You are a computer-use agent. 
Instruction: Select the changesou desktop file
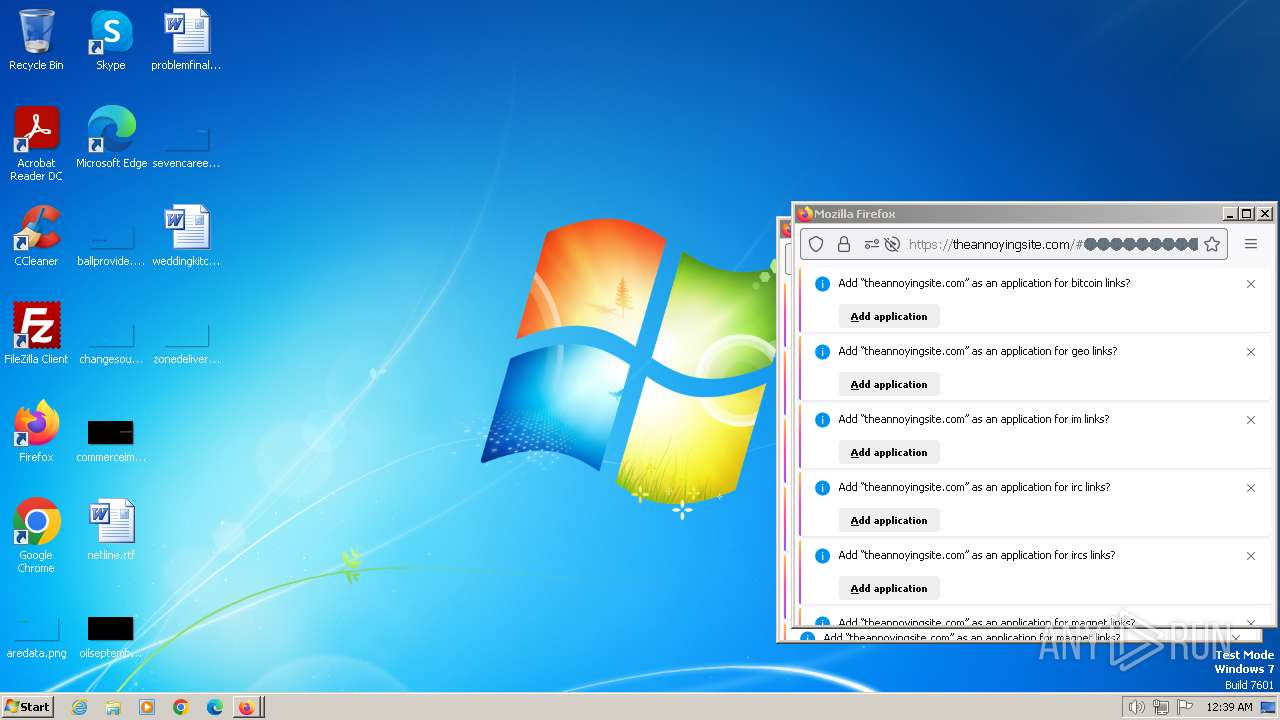111,341
